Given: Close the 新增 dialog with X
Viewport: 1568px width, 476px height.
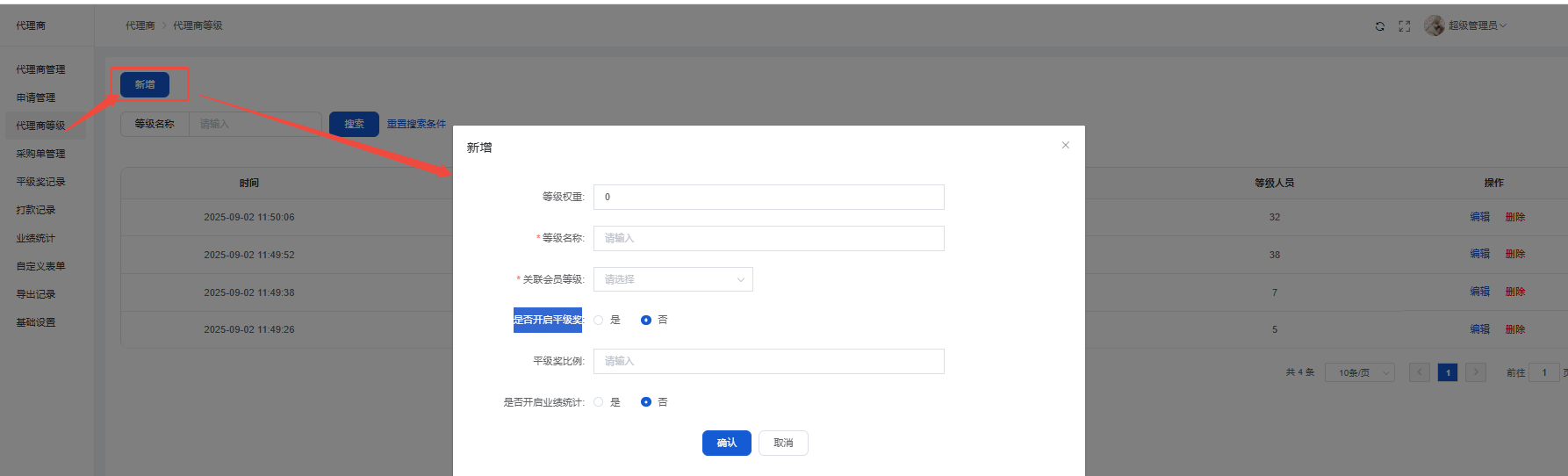Looking at the screenshot, I should 1065,145.
